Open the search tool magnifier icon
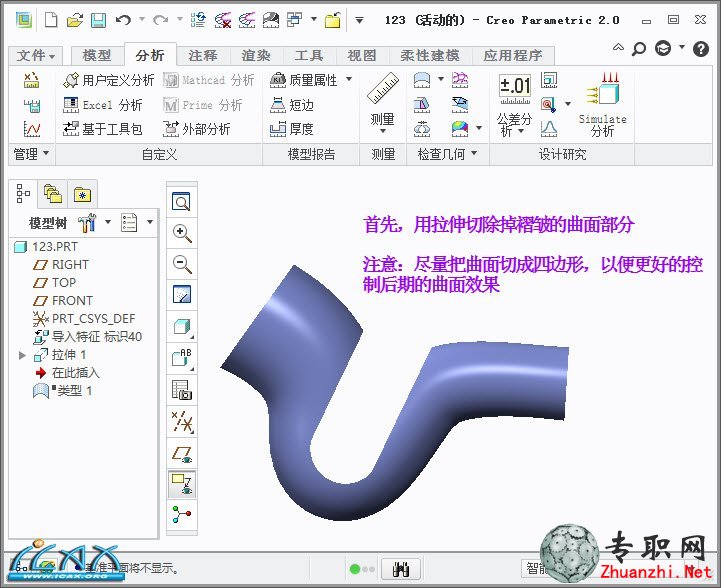721x588 pixels. tap(639, 48)
